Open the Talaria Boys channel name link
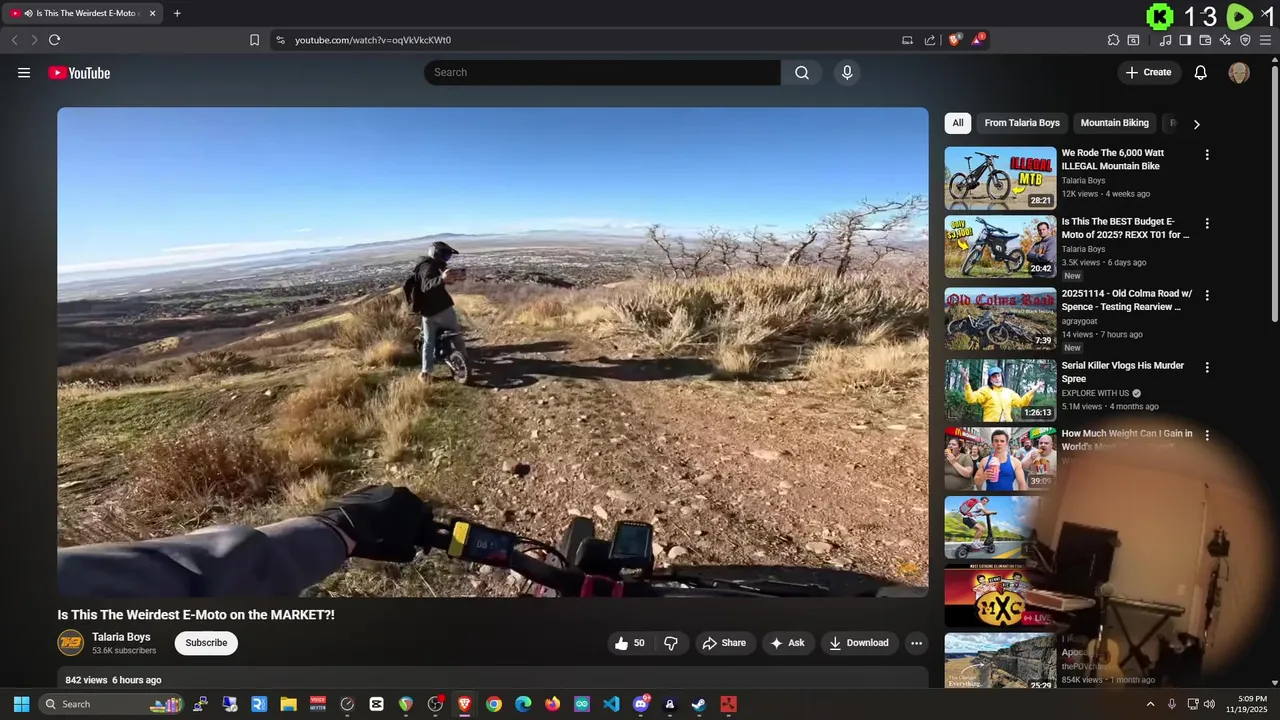This screenshot has height=720, width=1280. [x=121, y=637]
